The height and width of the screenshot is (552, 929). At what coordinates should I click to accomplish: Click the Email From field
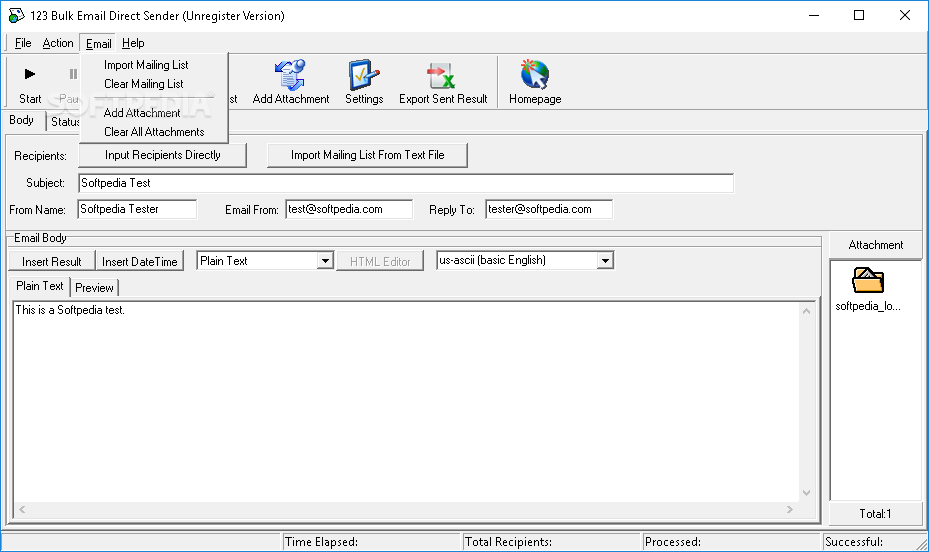(349, 209)
